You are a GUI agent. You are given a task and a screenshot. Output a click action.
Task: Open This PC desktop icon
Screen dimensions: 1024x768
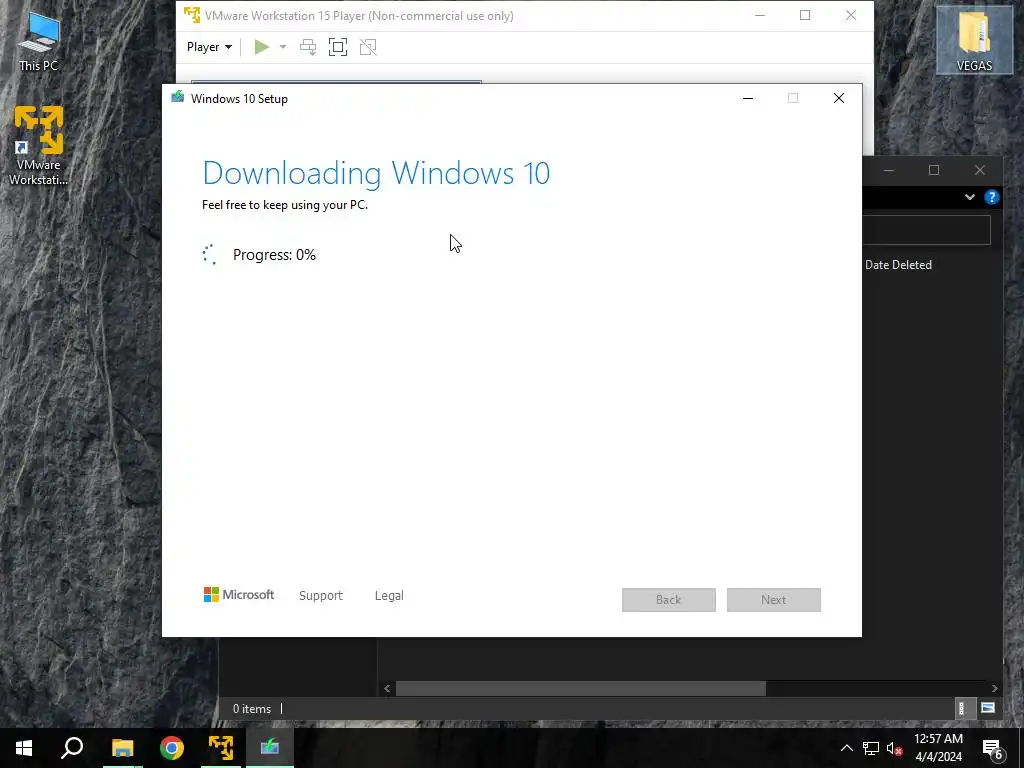coord(39,40)
